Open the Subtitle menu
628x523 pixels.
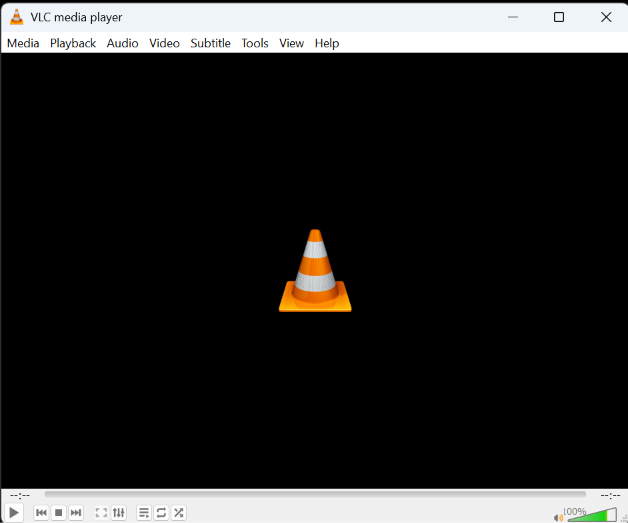point(211,43)
